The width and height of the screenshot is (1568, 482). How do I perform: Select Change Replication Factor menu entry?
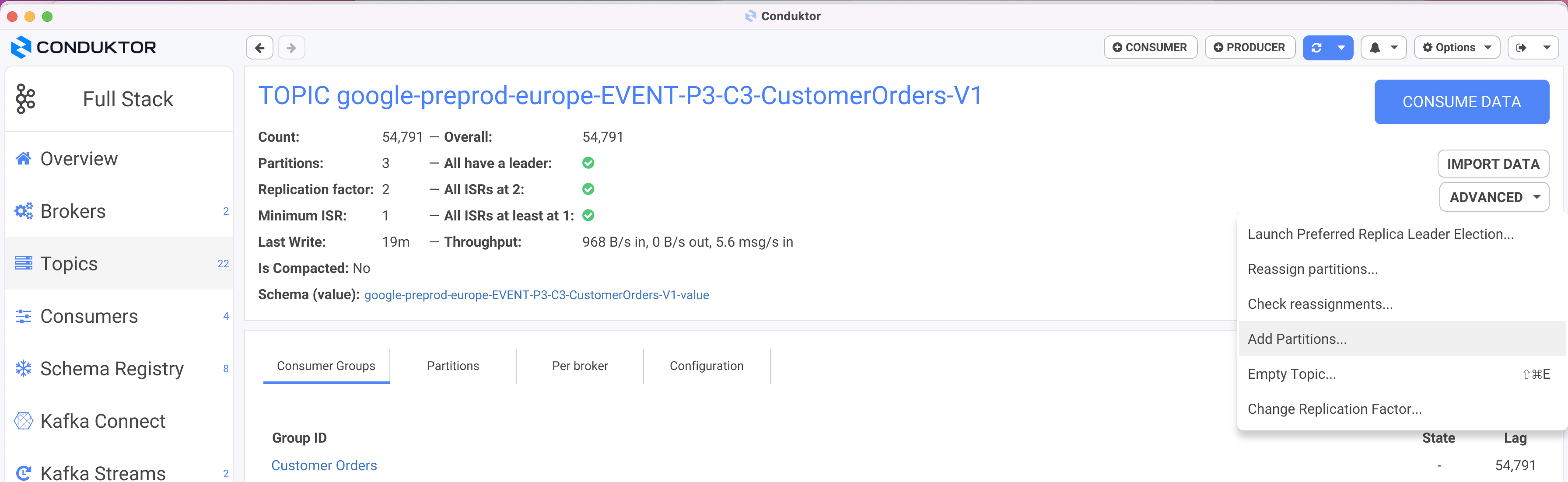click(1403, 409)
